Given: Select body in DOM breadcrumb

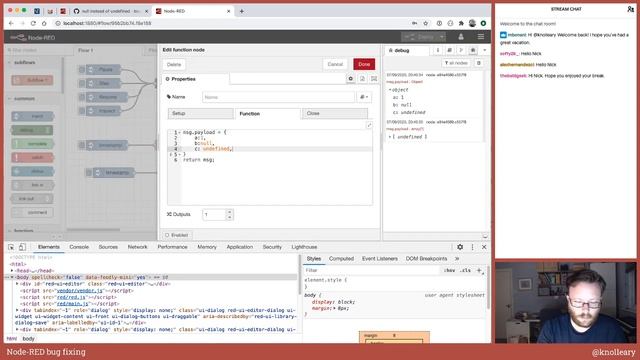Looking at the screenshot, I should pos(29,338).
